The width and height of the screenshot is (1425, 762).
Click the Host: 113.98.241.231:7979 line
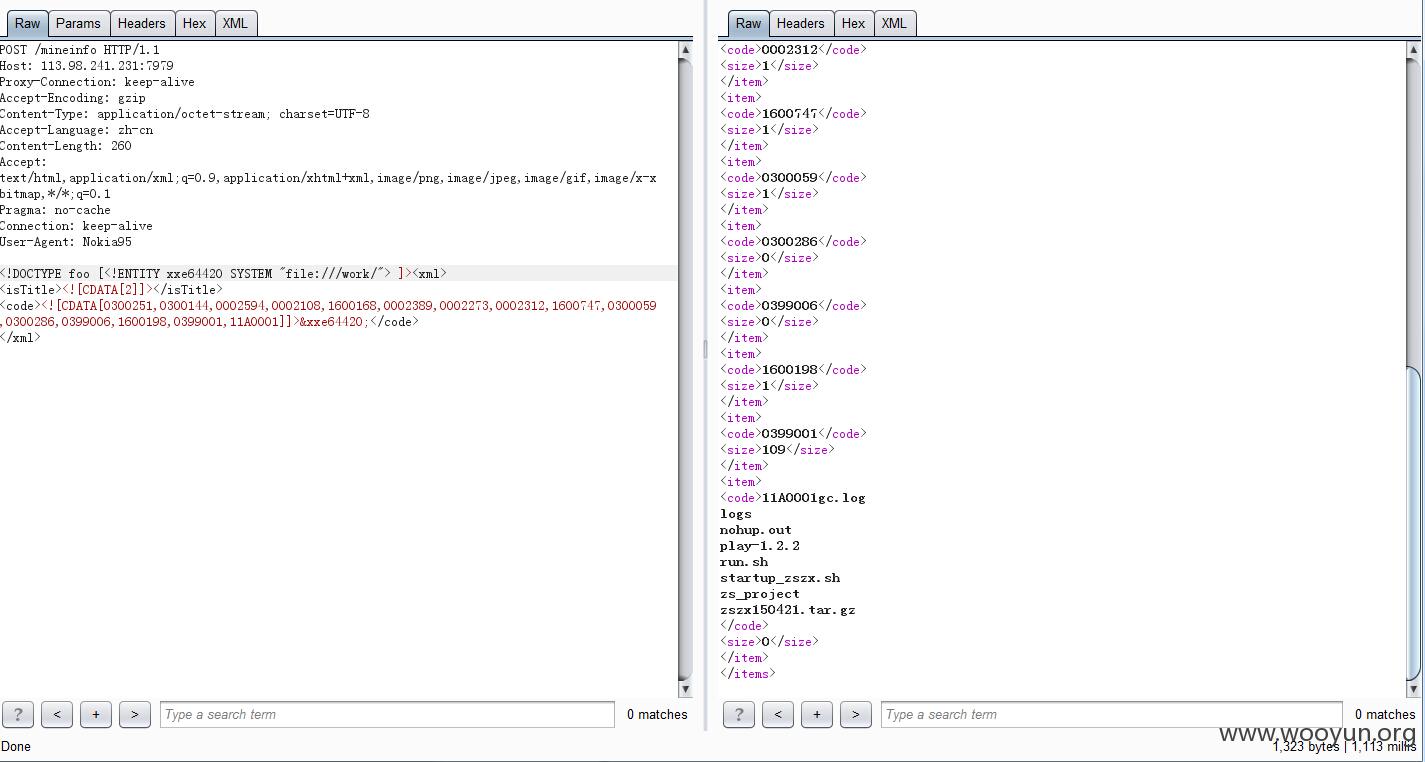(87, 66)
